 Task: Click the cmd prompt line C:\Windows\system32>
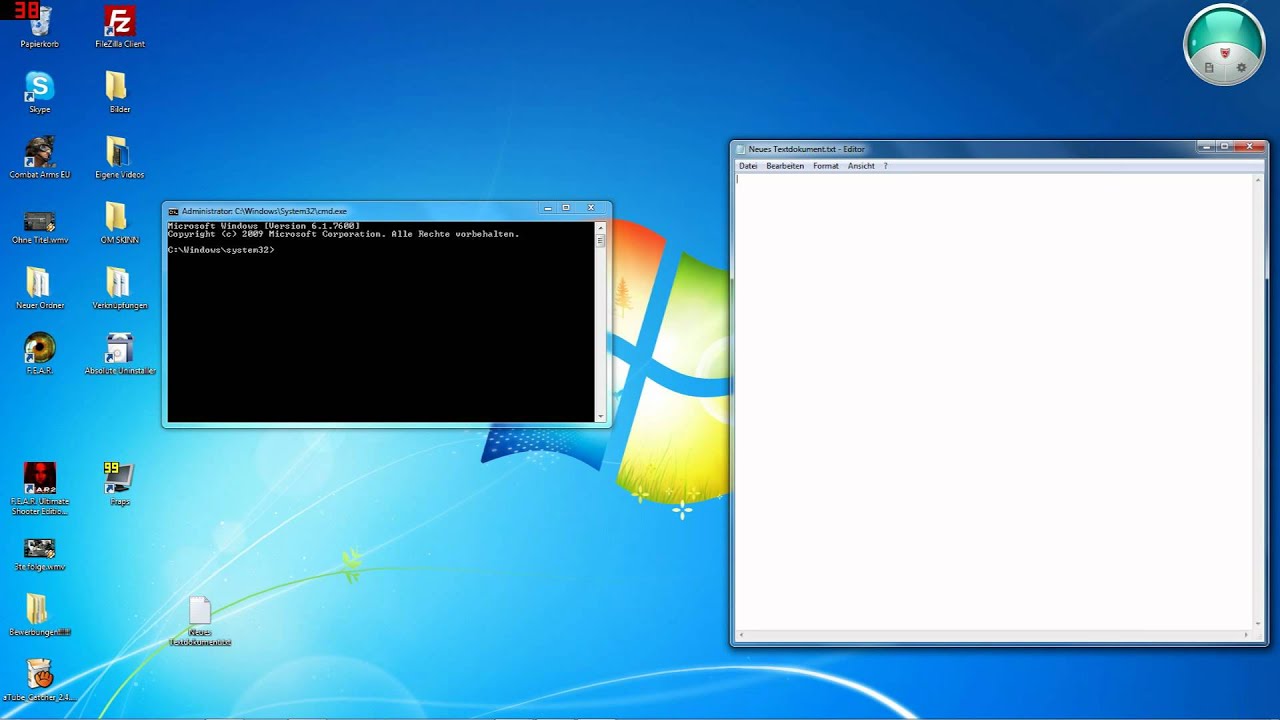coord(221,250)
